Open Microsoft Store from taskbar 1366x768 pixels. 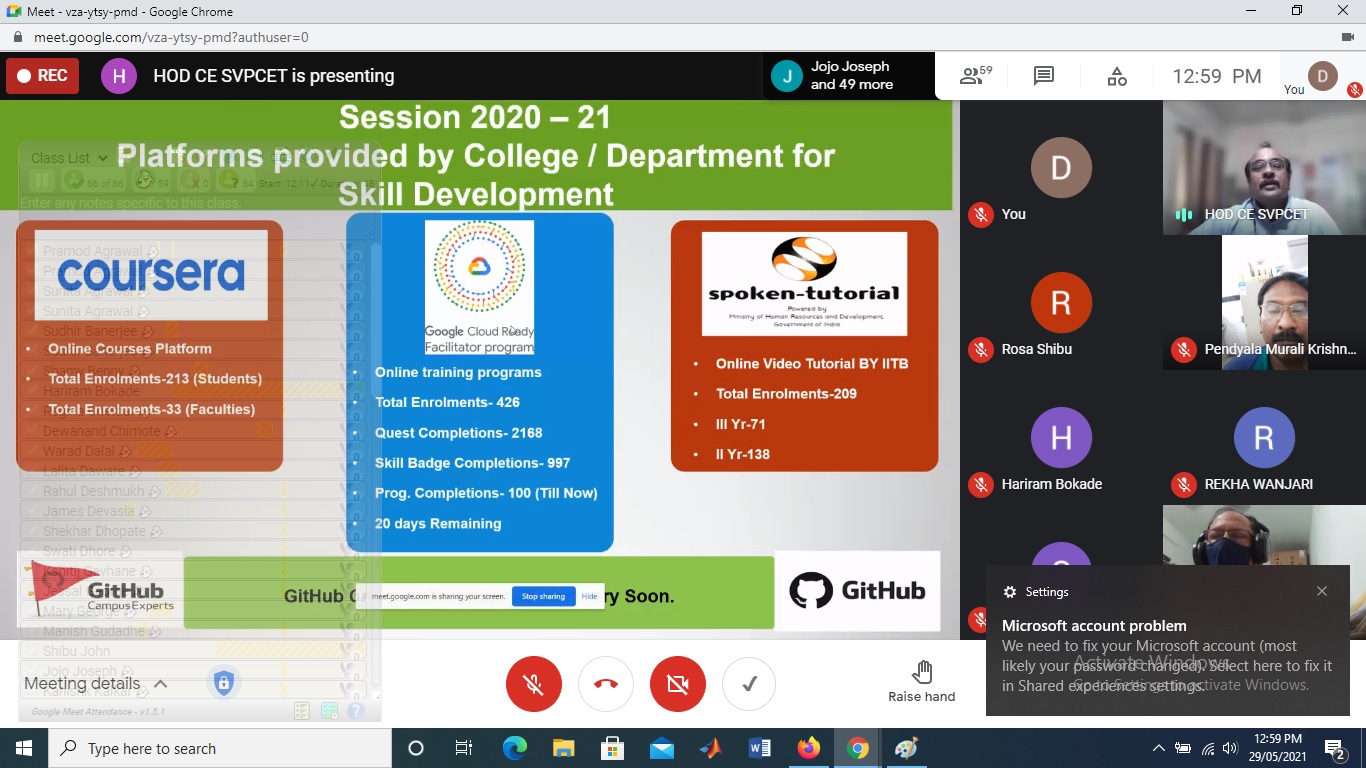click(612, 748)
